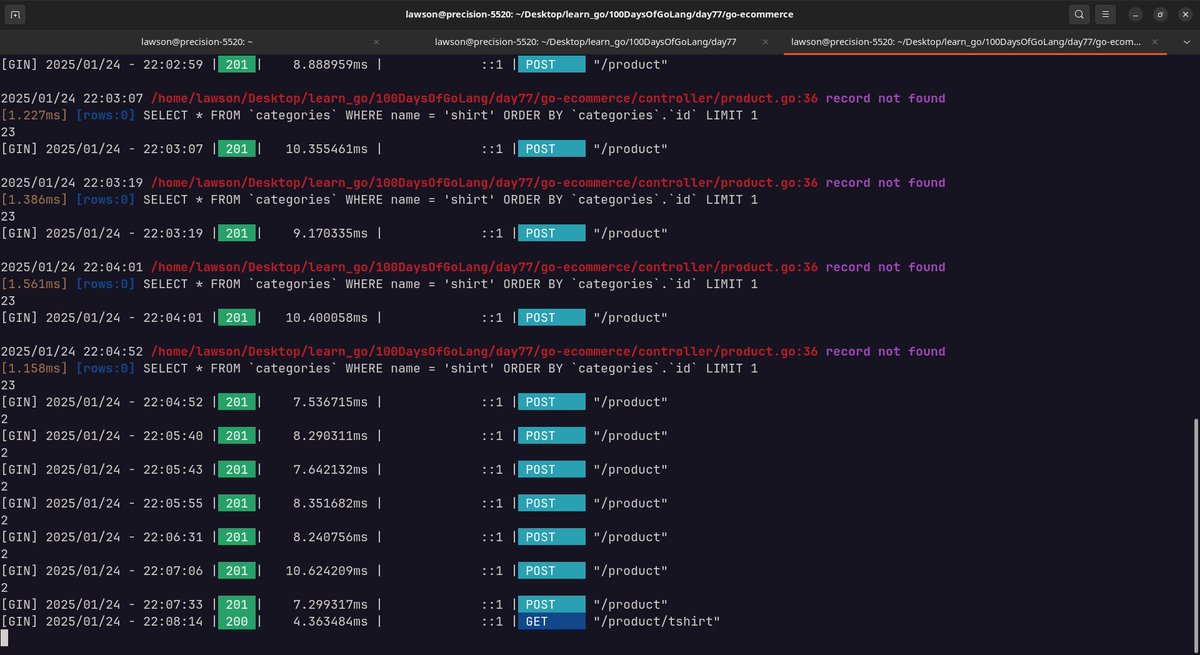Viewport: 1200px width, 655px height.
Task: Click the 201 badge at 22:02:59
Action: (x=236, y=64)
